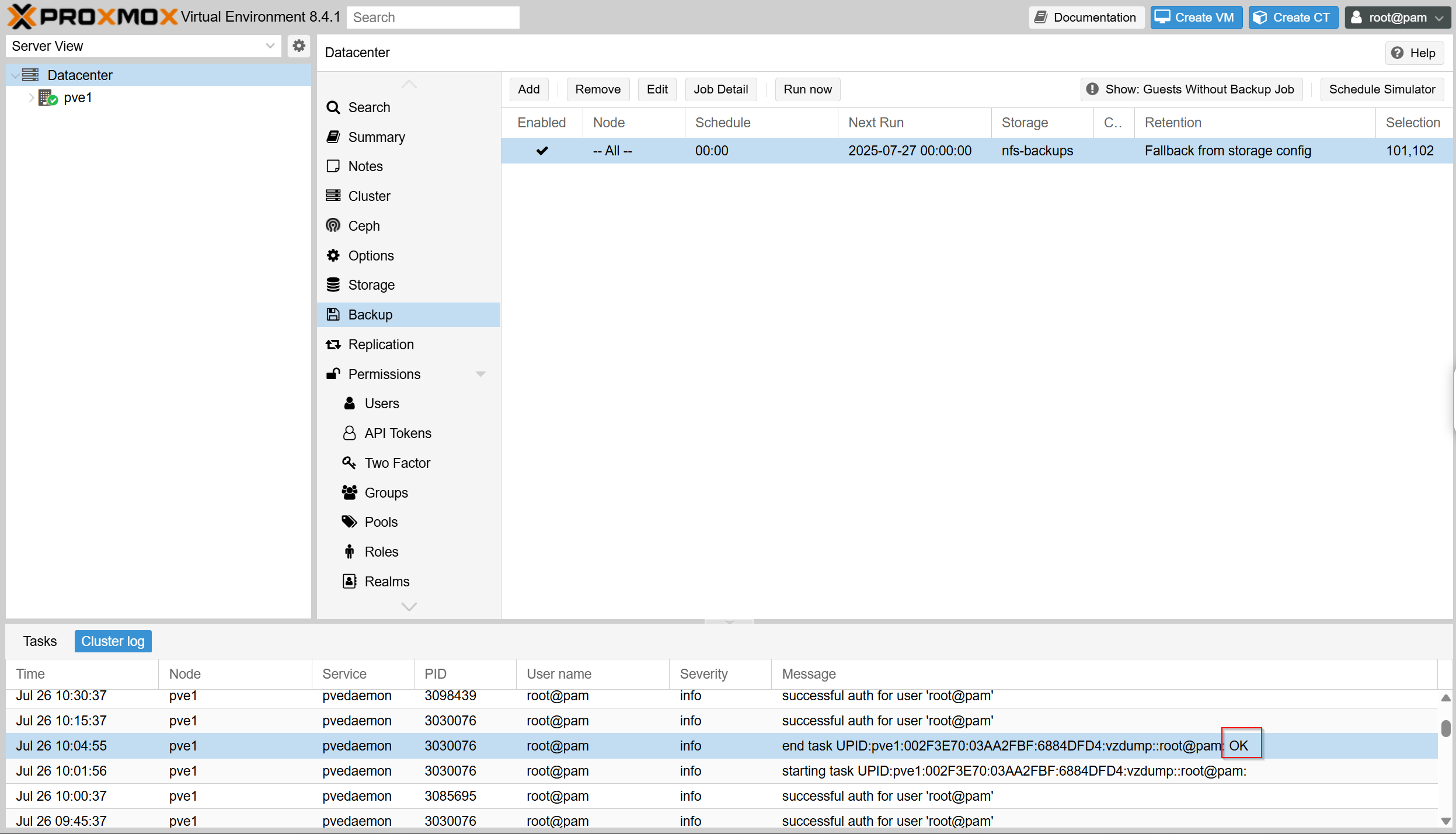The height and width of the screenshot is (834, 1456).
Task: Open the Documentation link
Action: tap(1086, 18)
